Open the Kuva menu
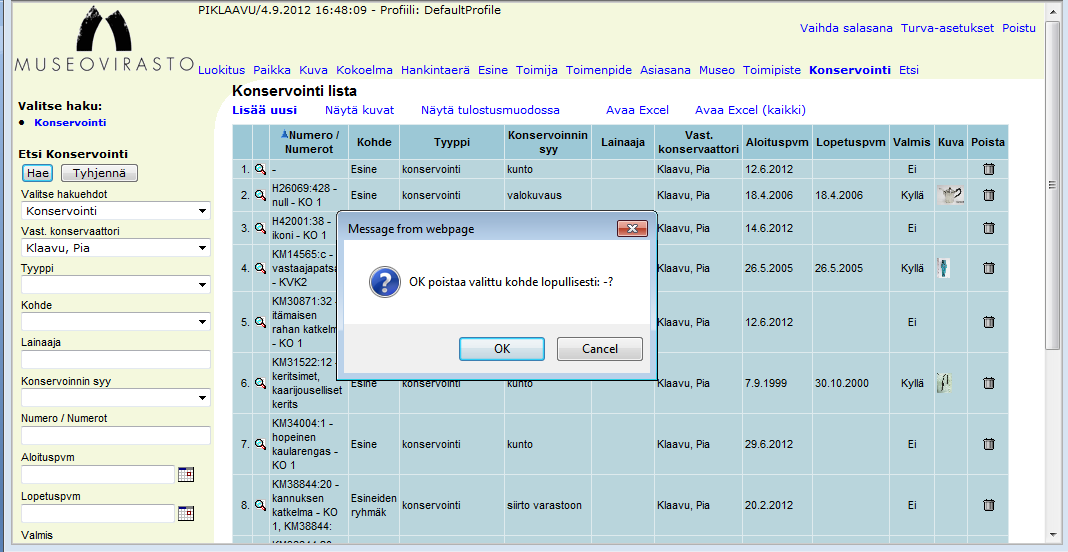1068x552 pixels. click(313, 70)
